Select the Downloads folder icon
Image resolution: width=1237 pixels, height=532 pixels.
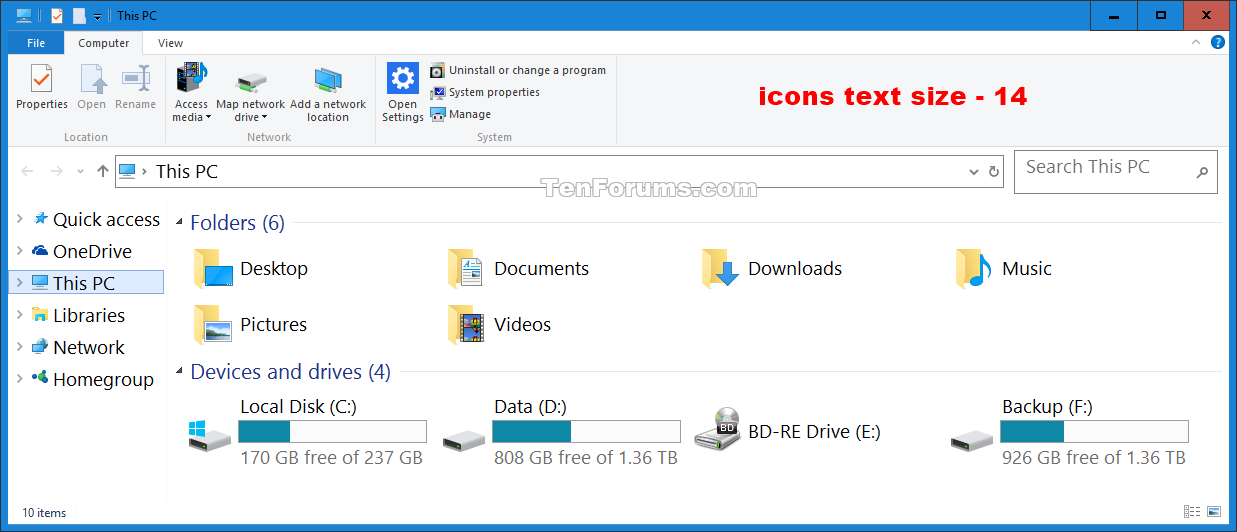tap(720, 268)
